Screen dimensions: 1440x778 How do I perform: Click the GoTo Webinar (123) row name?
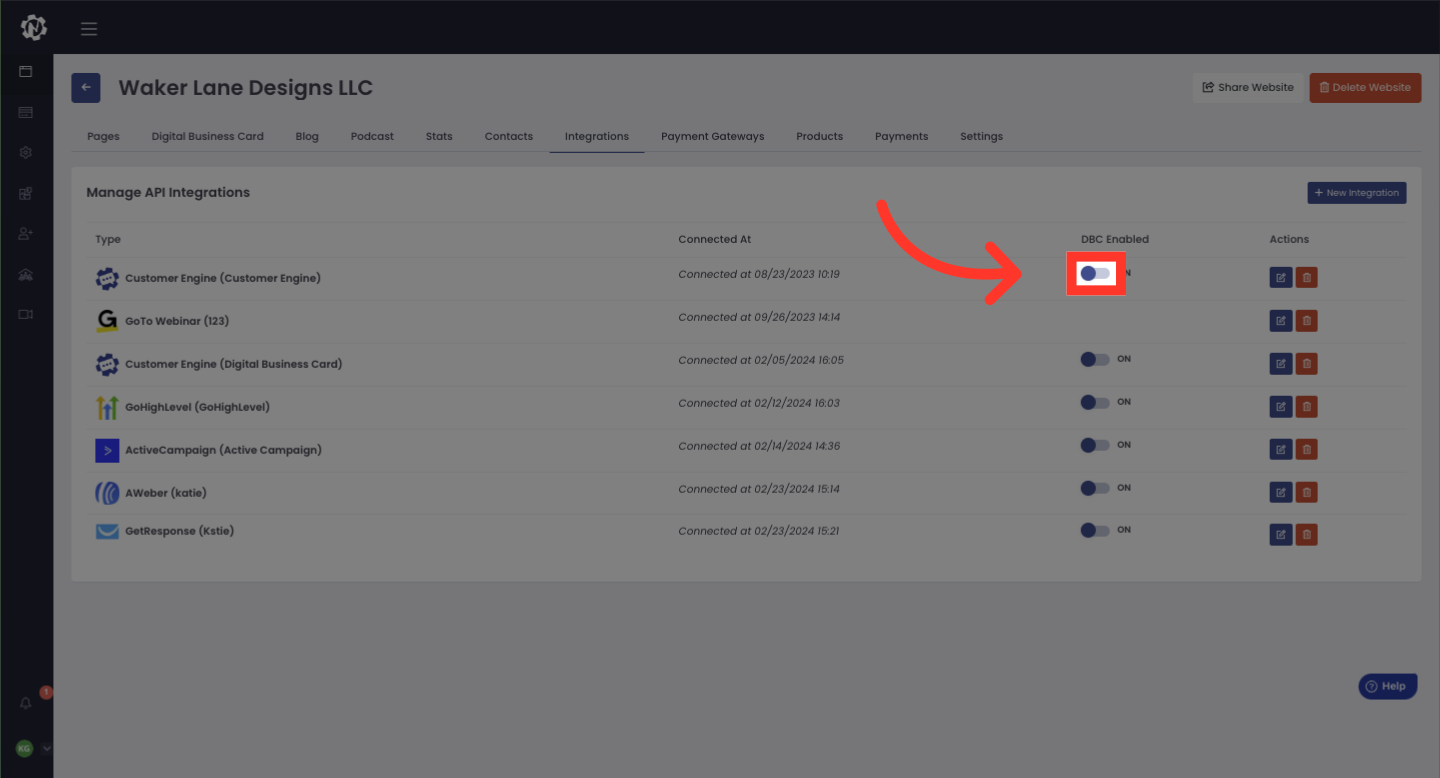click(177, 321)
